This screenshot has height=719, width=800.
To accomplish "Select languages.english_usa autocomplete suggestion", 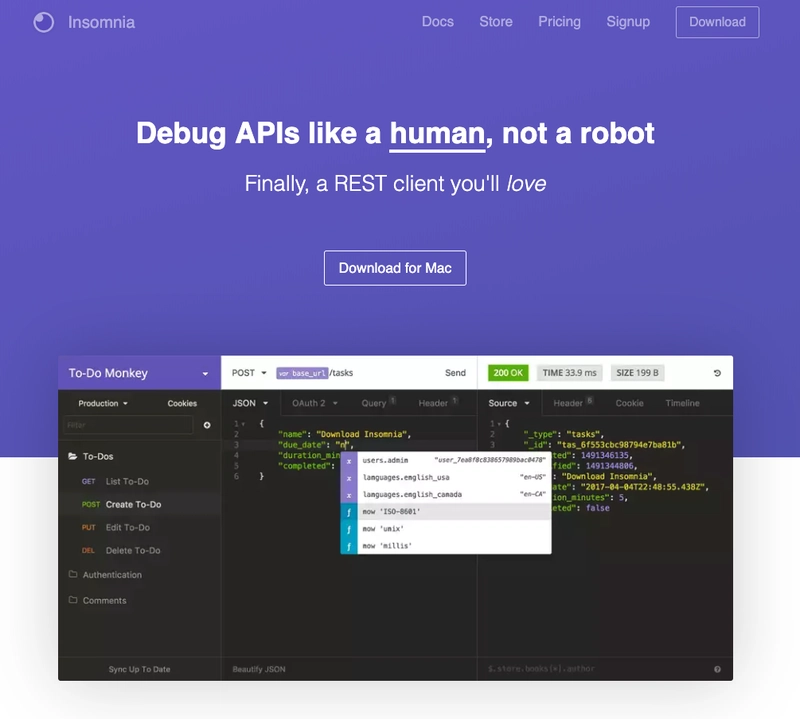I will pos(446,478).
